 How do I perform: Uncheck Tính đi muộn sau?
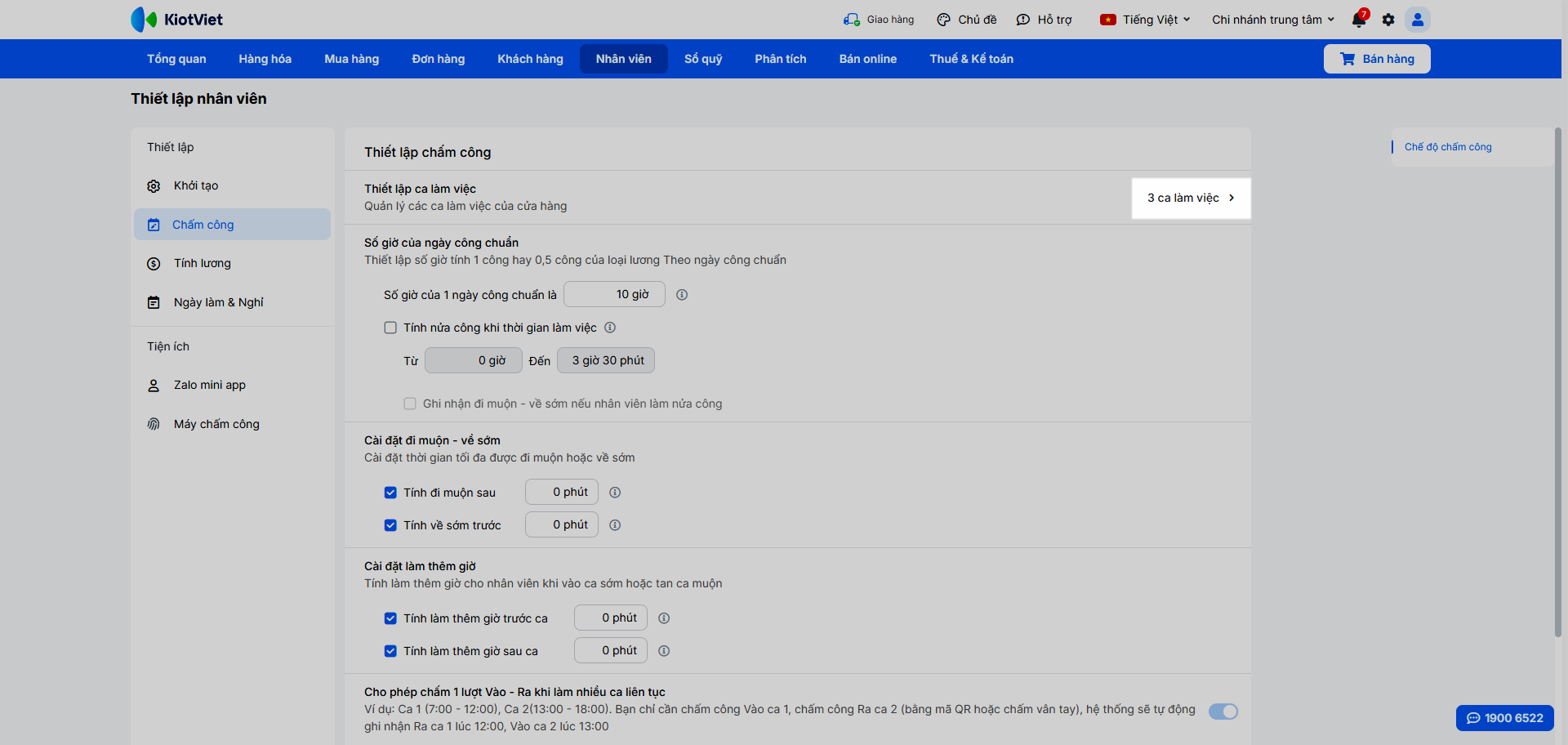[x=390, y=493]
